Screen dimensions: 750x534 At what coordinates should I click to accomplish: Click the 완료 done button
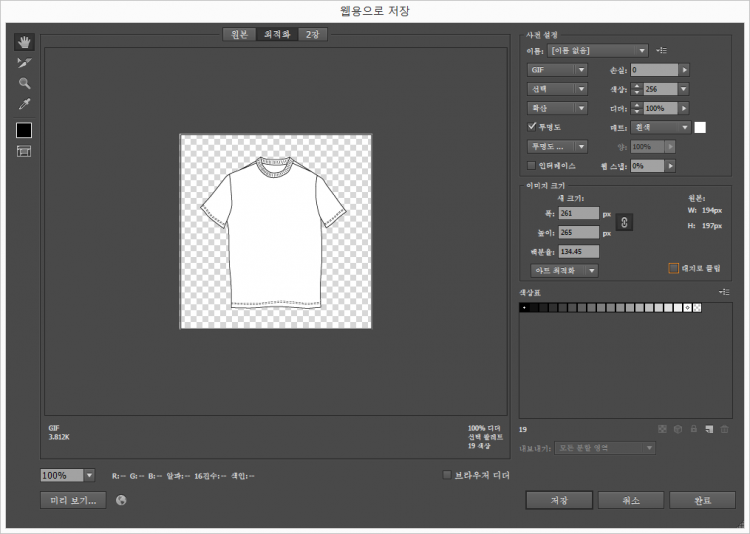pos(702,501)
